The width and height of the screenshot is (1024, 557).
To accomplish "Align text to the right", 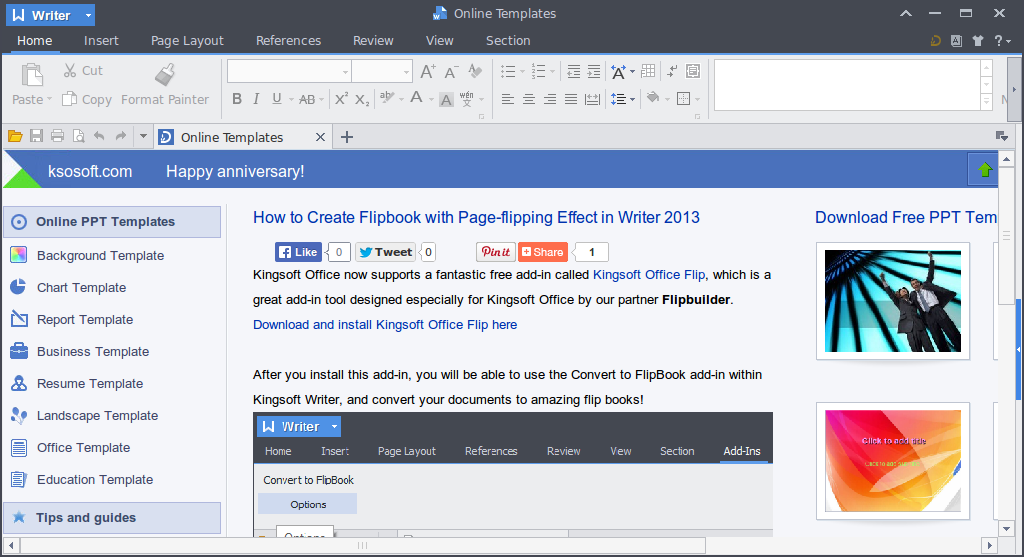I will (550, 99).
